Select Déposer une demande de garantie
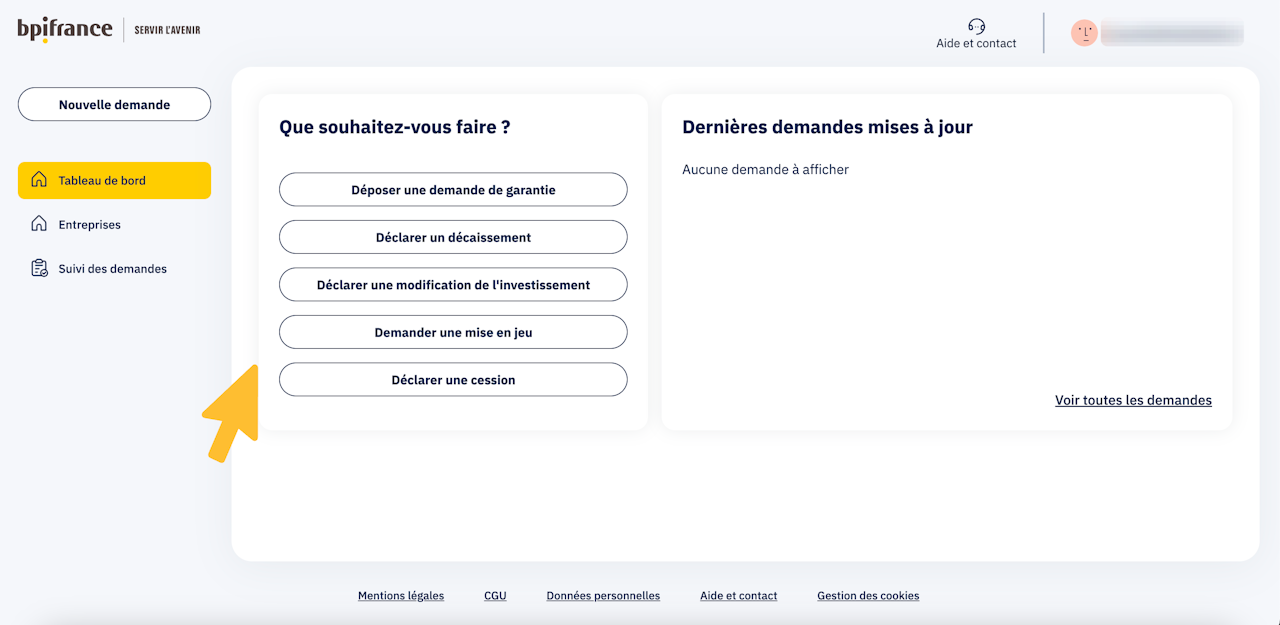 click(x=453, y=189)
